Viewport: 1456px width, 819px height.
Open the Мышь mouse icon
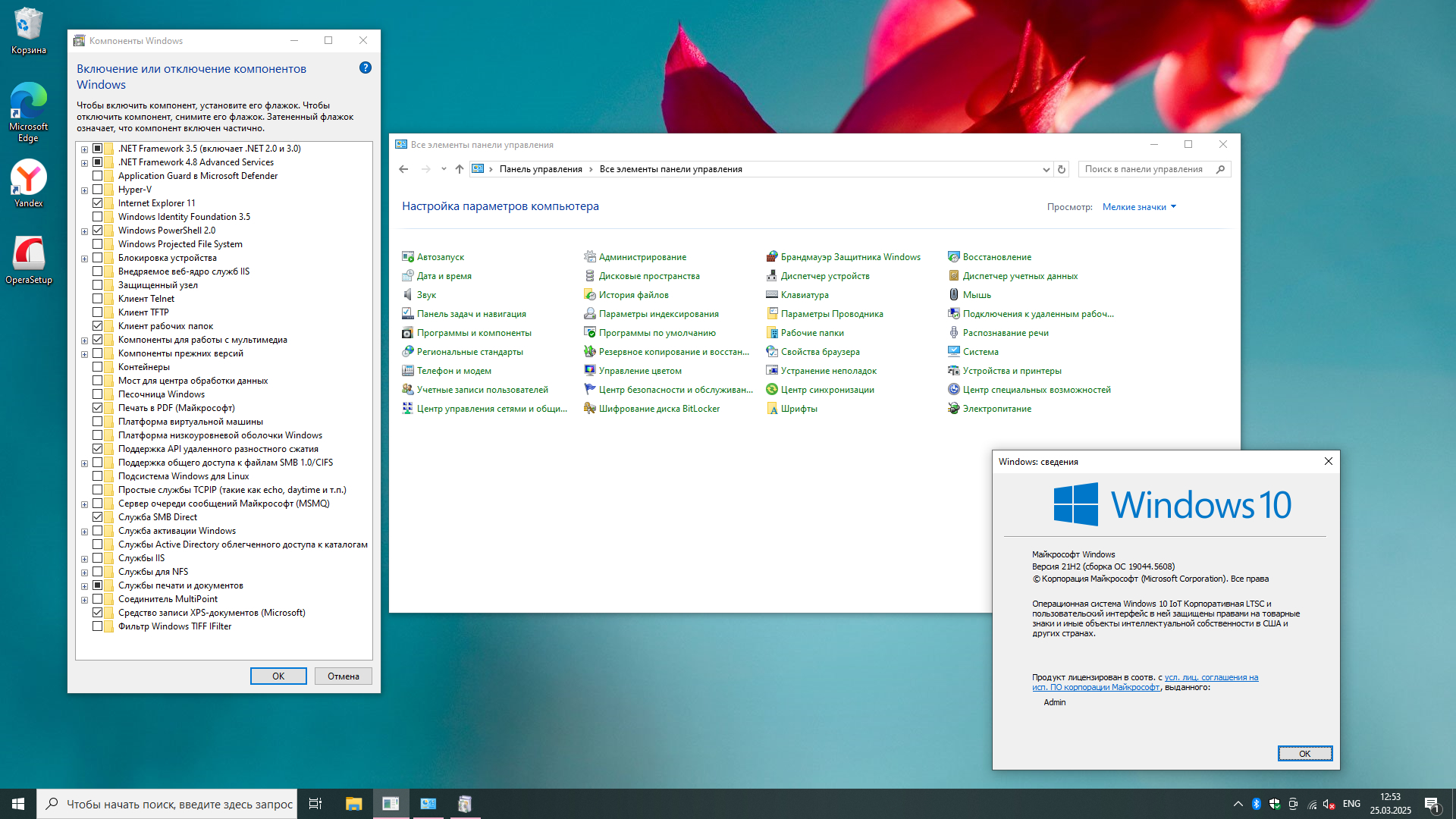(954, 295)
